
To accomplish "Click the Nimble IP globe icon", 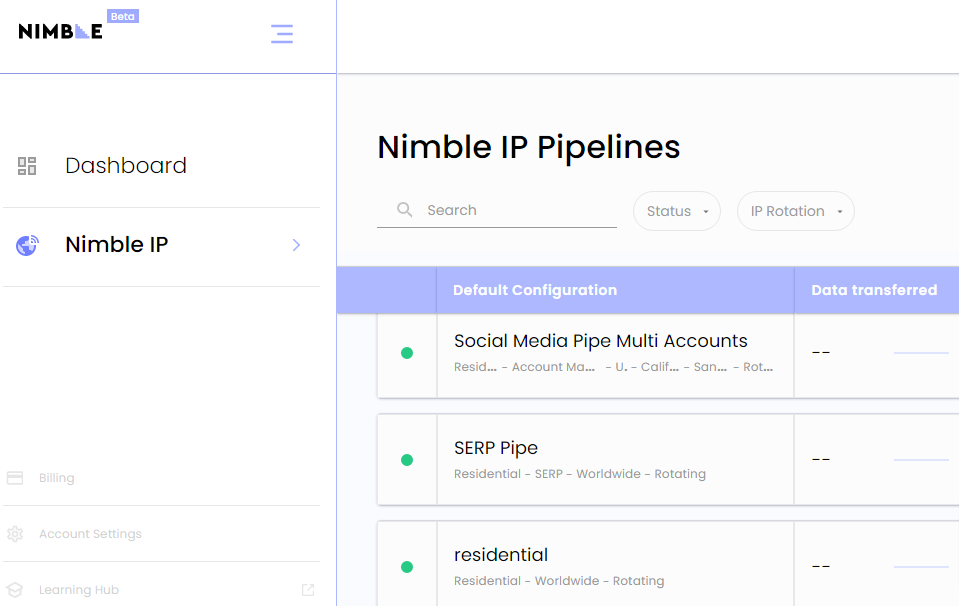I will (x=27, y=245).
